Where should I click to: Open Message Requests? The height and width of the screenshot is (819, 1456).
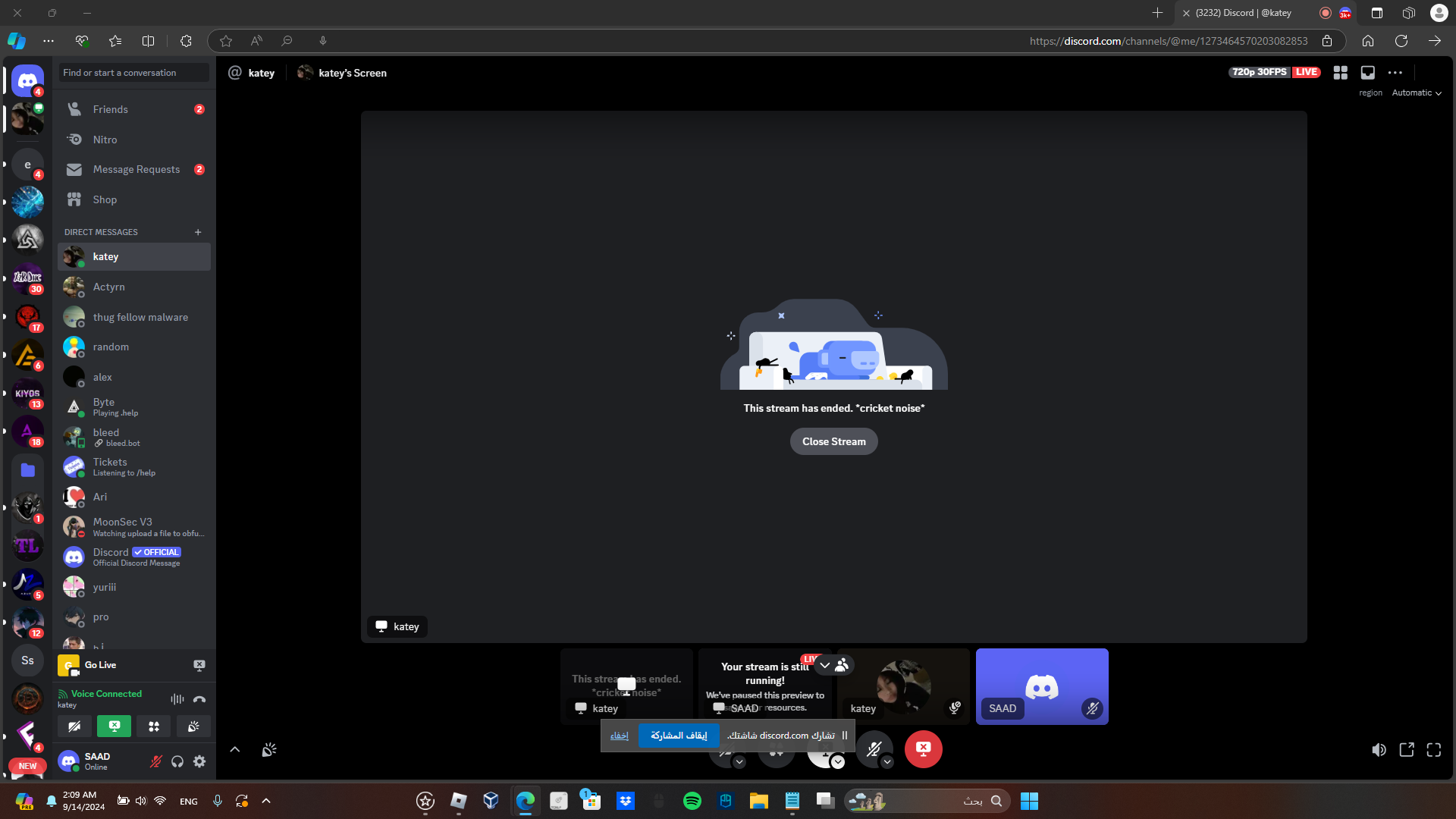(x=134, y=169)
